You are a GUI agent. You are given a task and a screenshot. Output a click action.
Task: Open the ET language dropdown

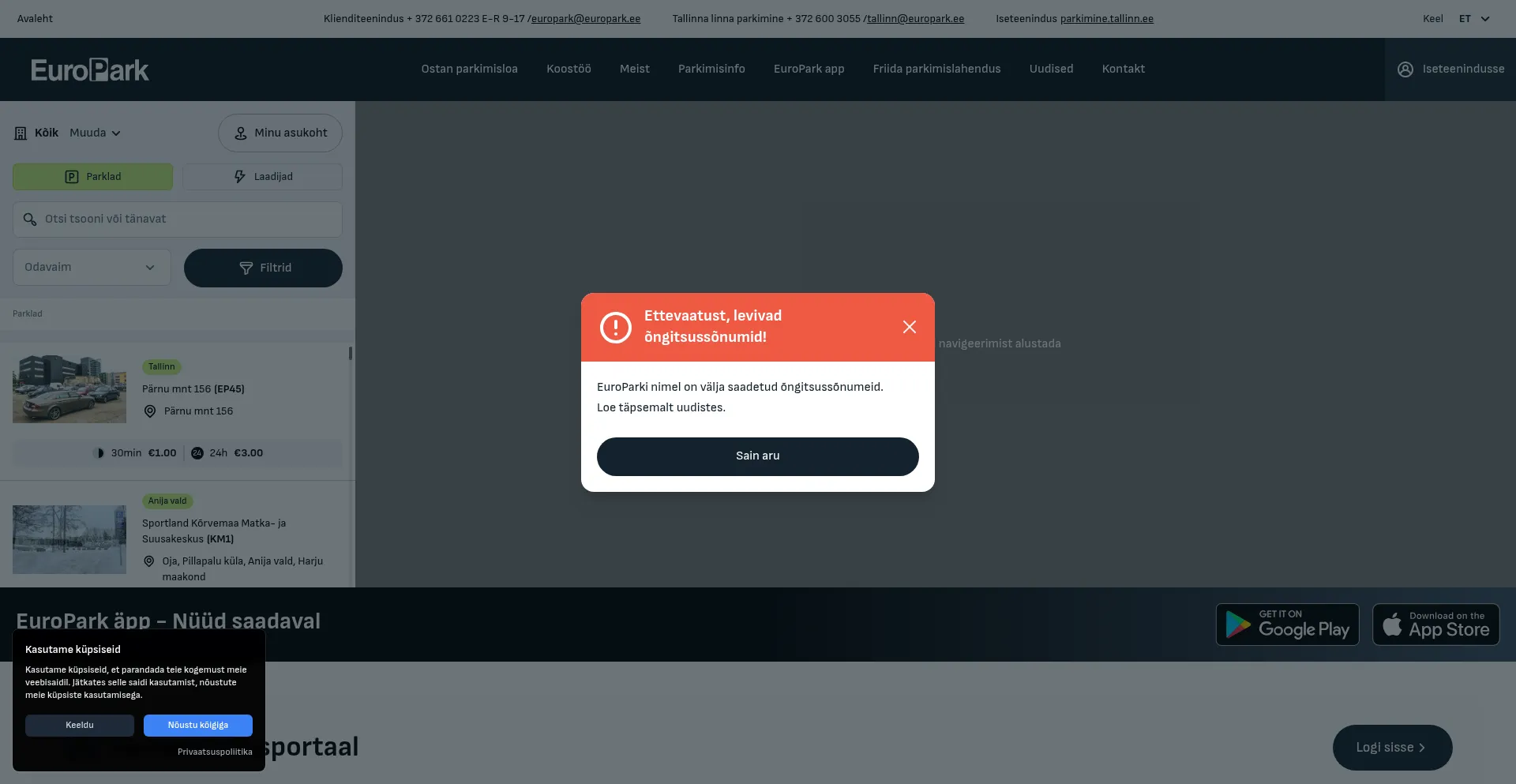point(1474,19)
